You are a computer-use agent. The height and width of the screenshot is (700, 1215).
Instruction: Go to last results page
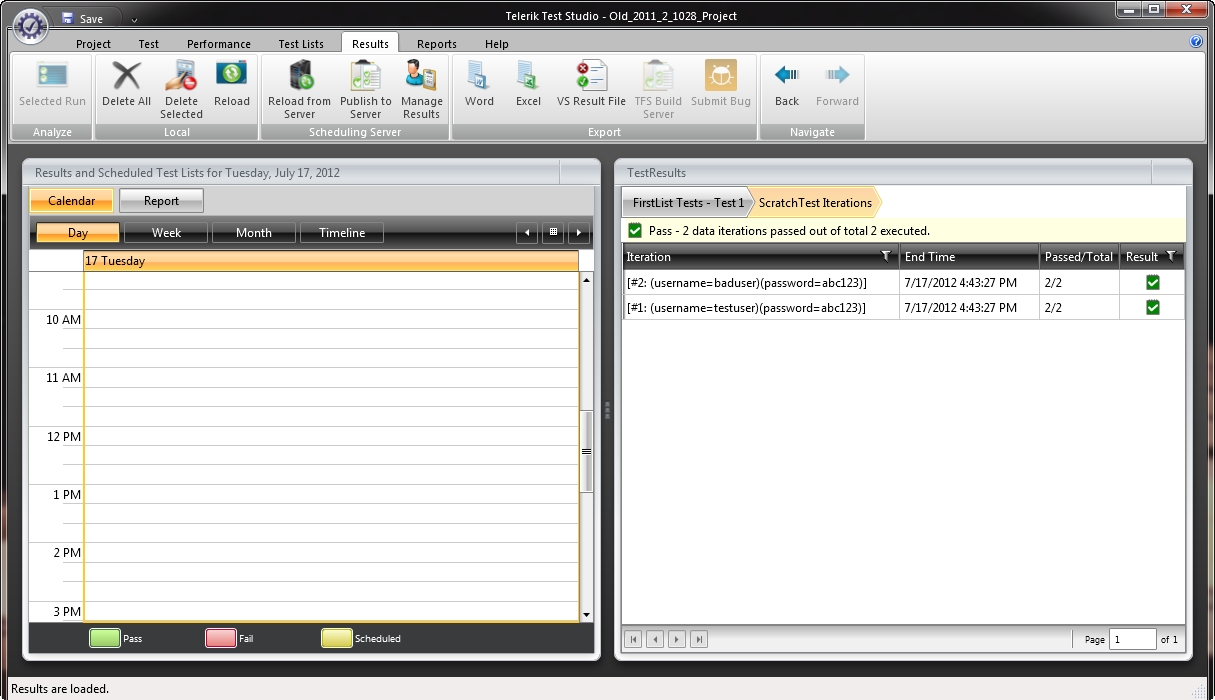tap(699, 639)
